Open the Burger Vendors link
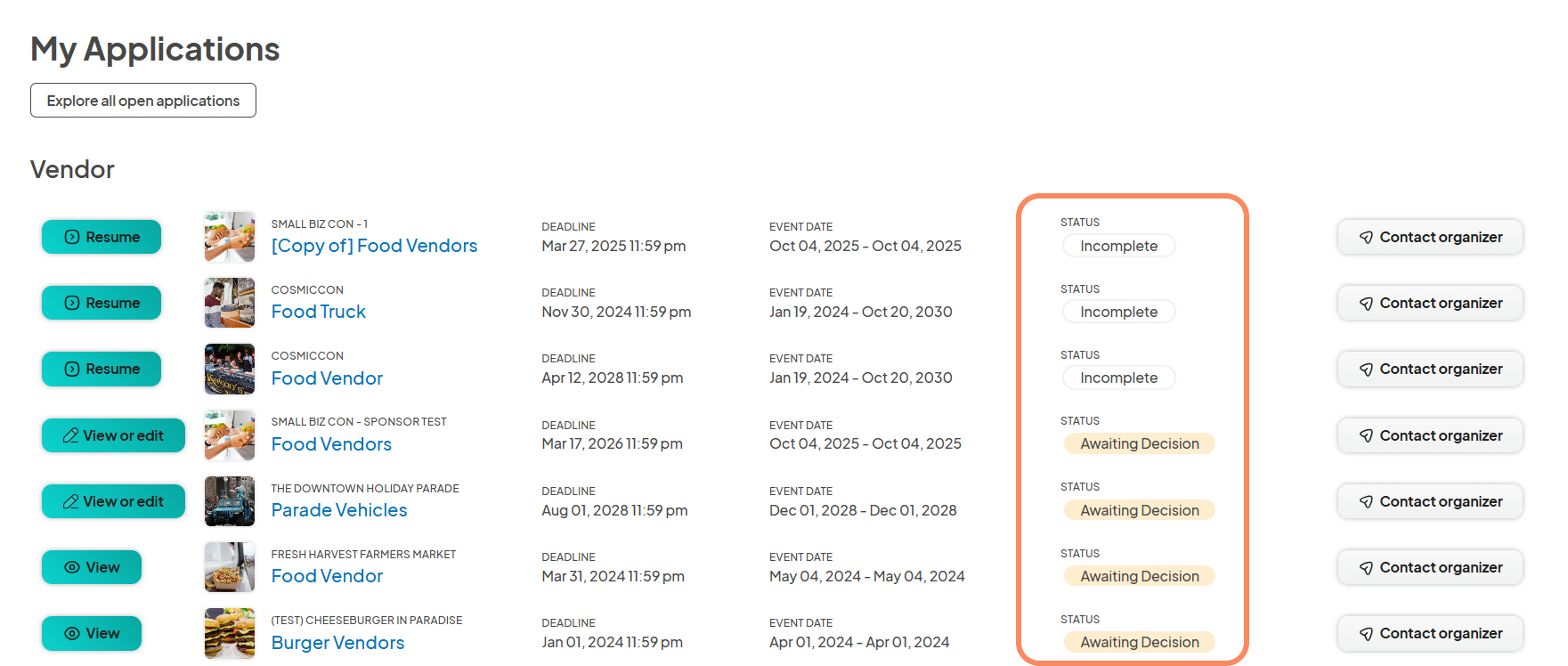 (x=337, y=642)
